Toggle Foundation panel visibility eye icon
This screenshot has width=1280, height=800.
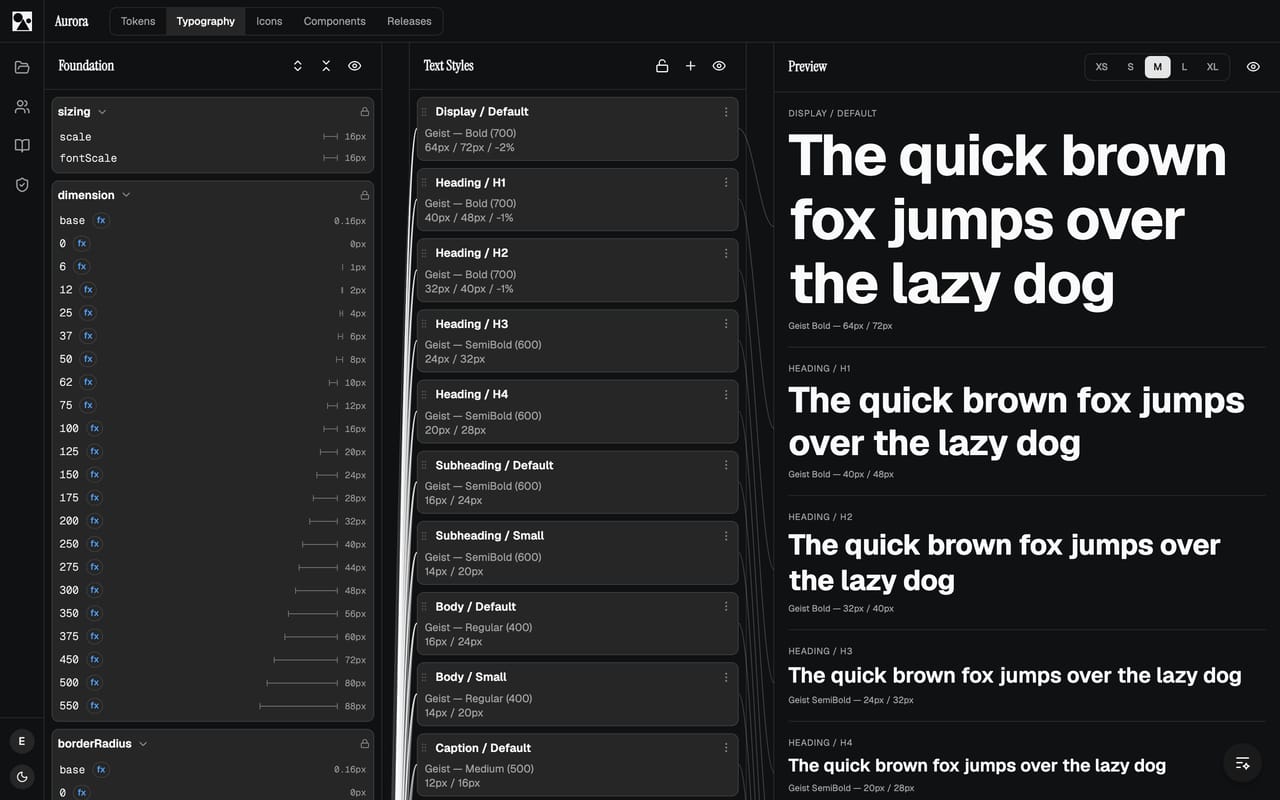354,66
